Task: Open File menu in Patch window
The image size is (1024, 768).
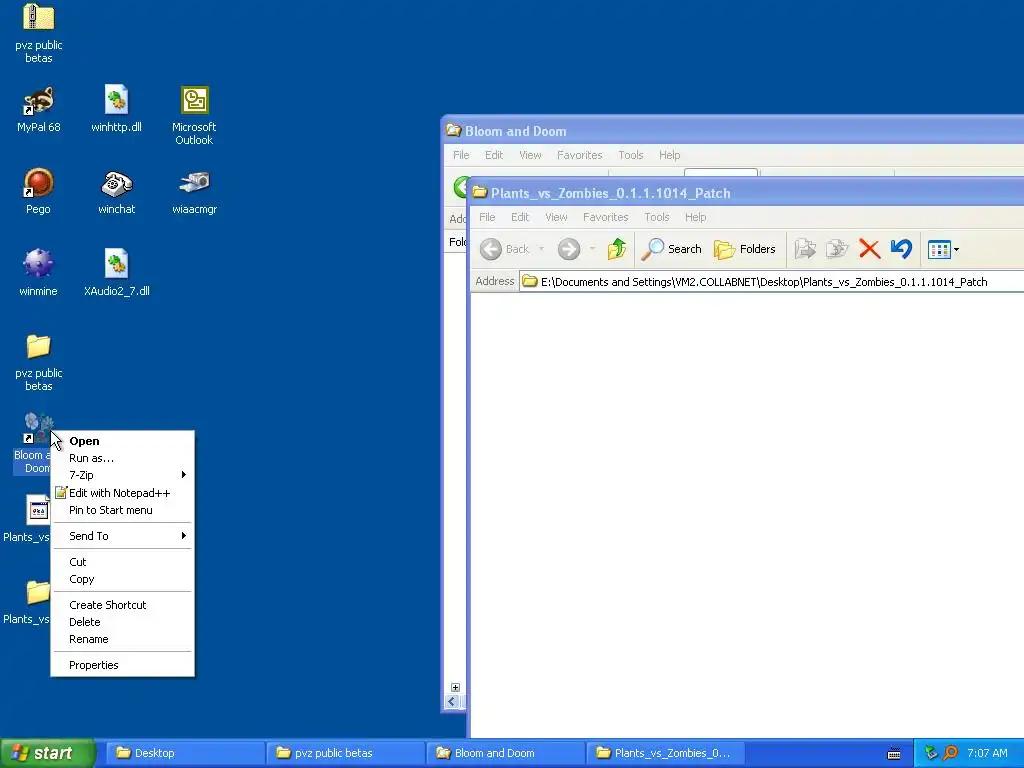Action: pos(487,217)
